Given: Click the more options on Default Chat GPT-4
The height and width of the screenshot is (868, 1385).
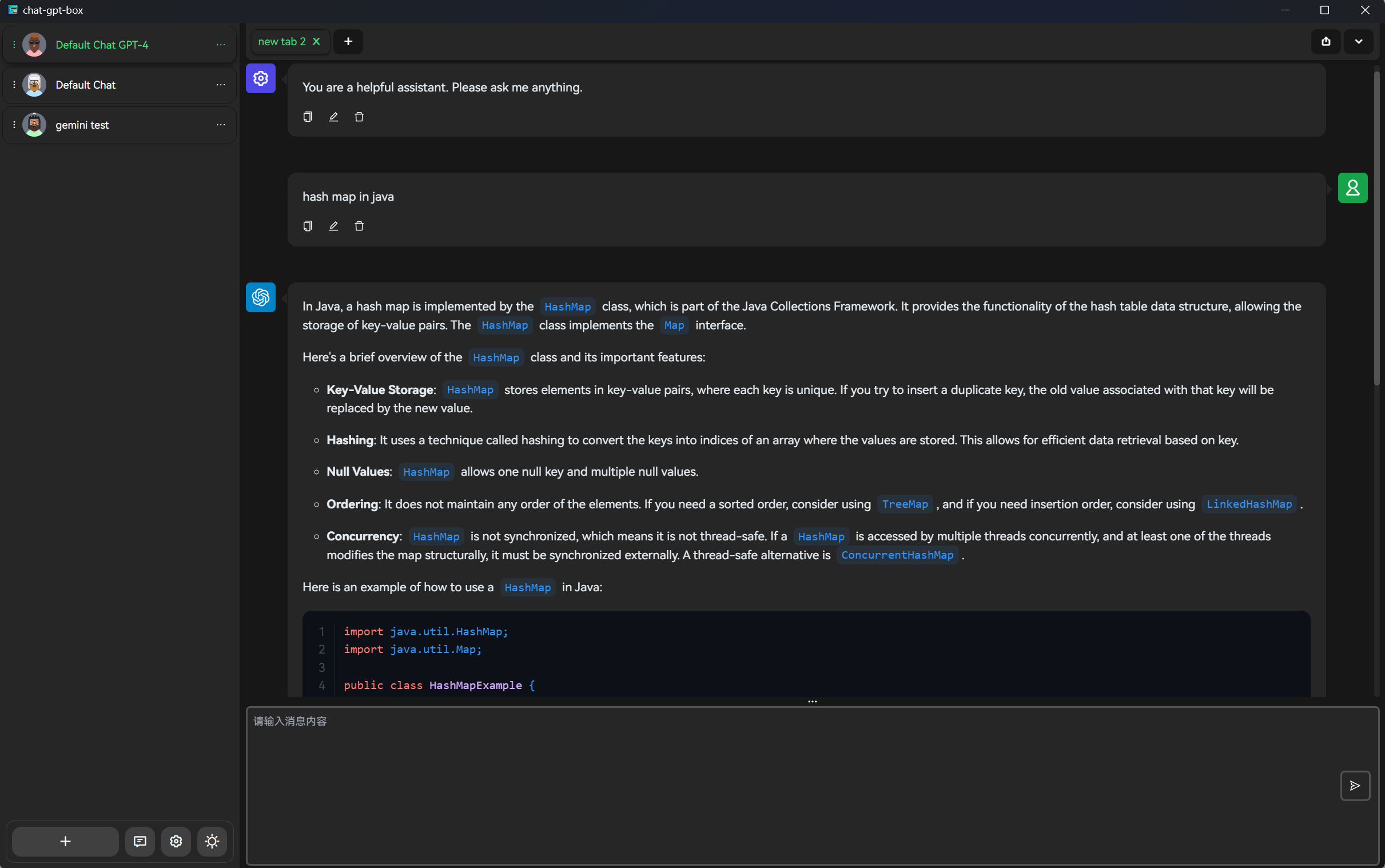Looking at the screenshot, I should (x=221, y=44).
